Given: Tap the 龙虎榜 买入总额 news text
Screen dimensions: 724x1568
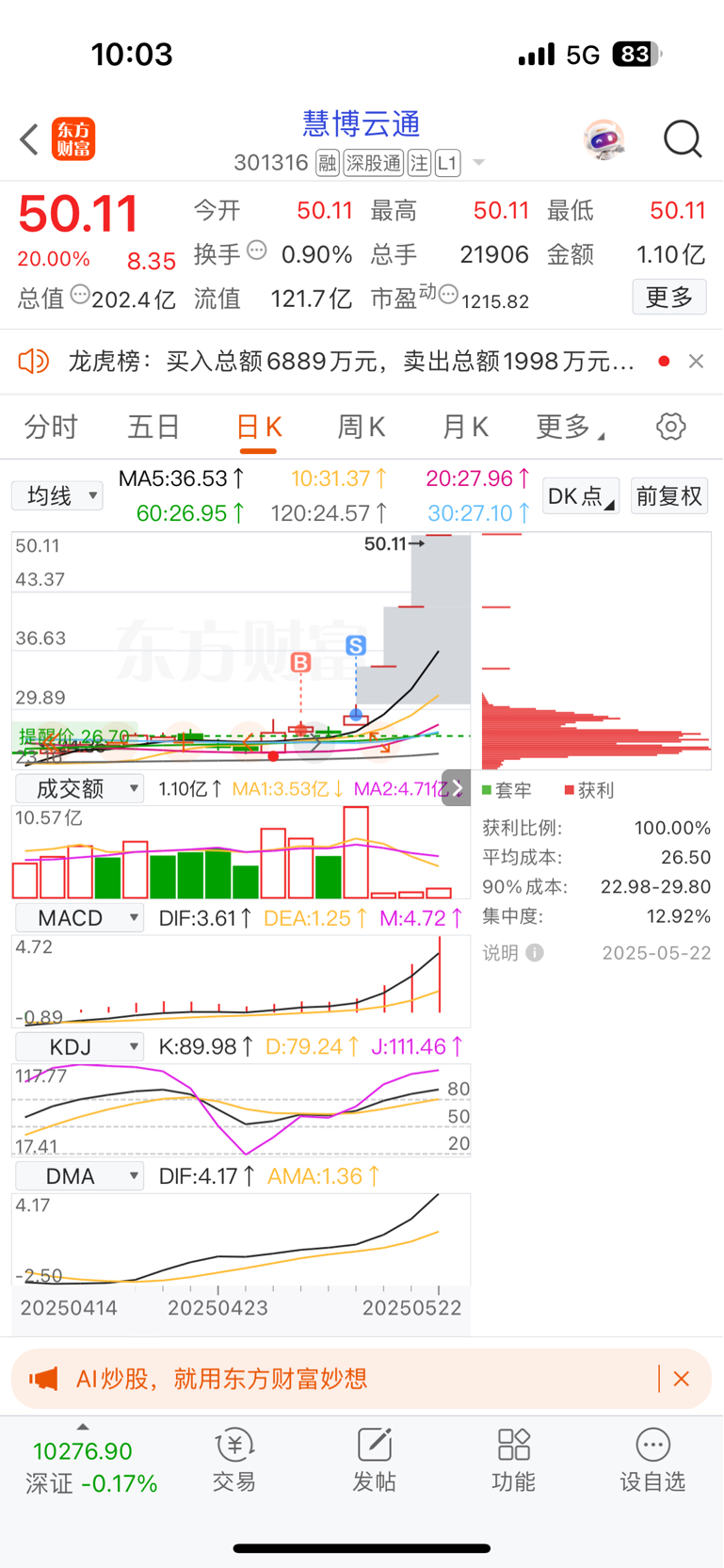Looking at the screenshot, I should point(352,361).
